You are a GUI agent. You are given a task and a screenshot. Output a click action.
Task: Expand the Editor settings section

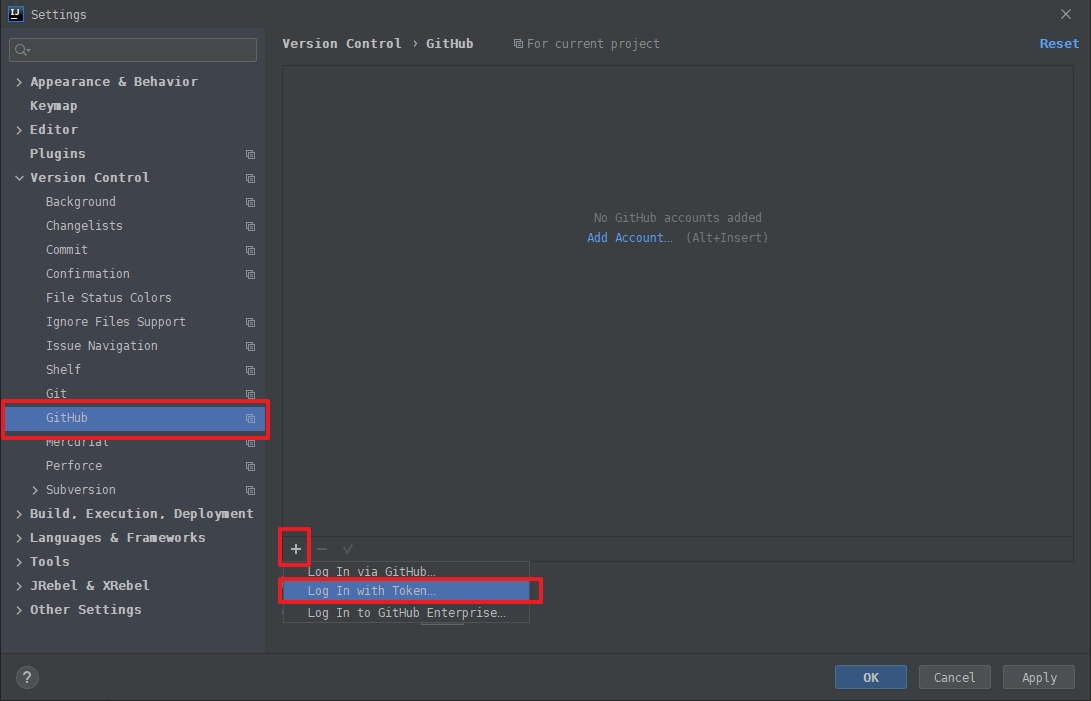tap(19, 130)
